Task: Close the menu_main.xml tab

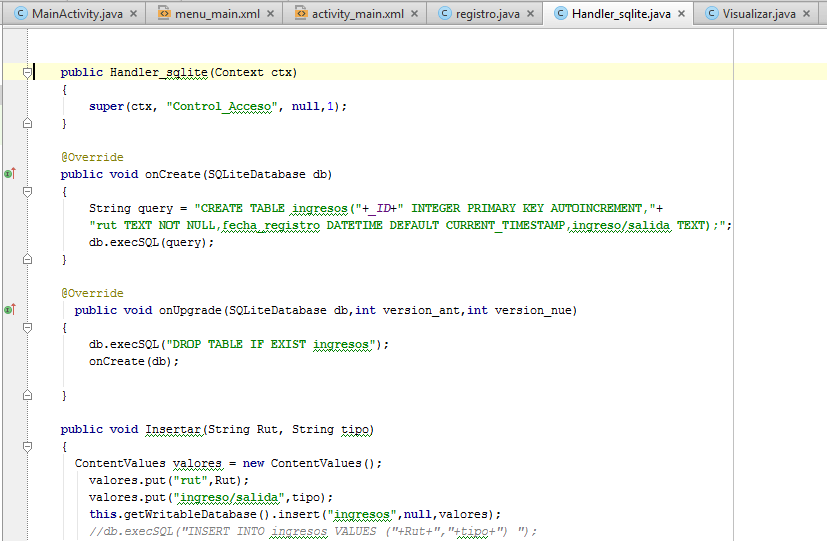Action: click(x=270, y=14)
